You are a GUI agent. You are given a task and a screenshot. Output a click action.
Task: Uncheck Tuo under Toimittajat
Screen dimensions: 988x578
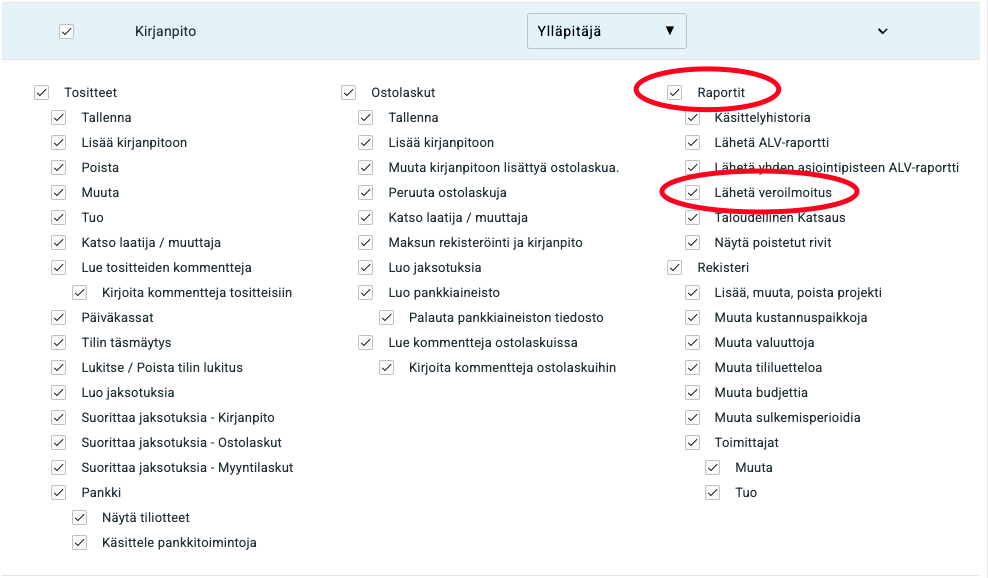point(712,492)
